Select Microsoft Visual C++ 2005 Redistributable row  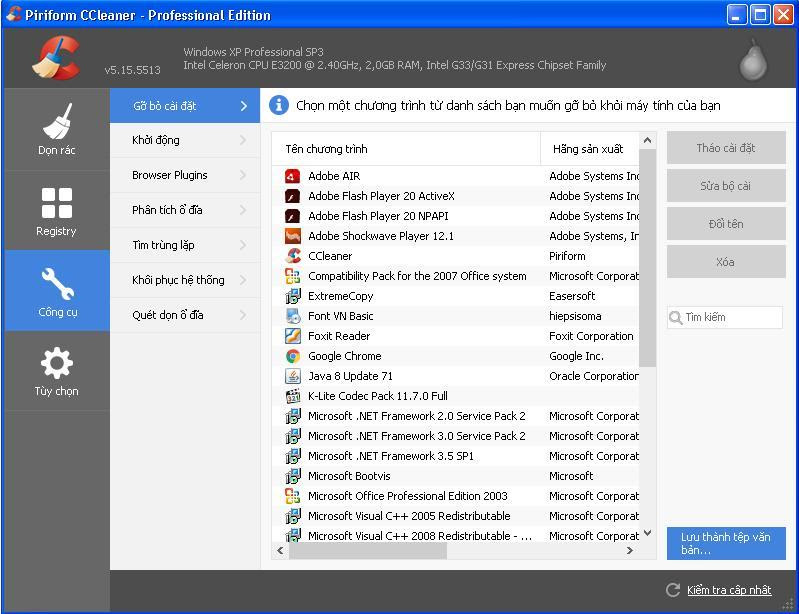(456, 516)
